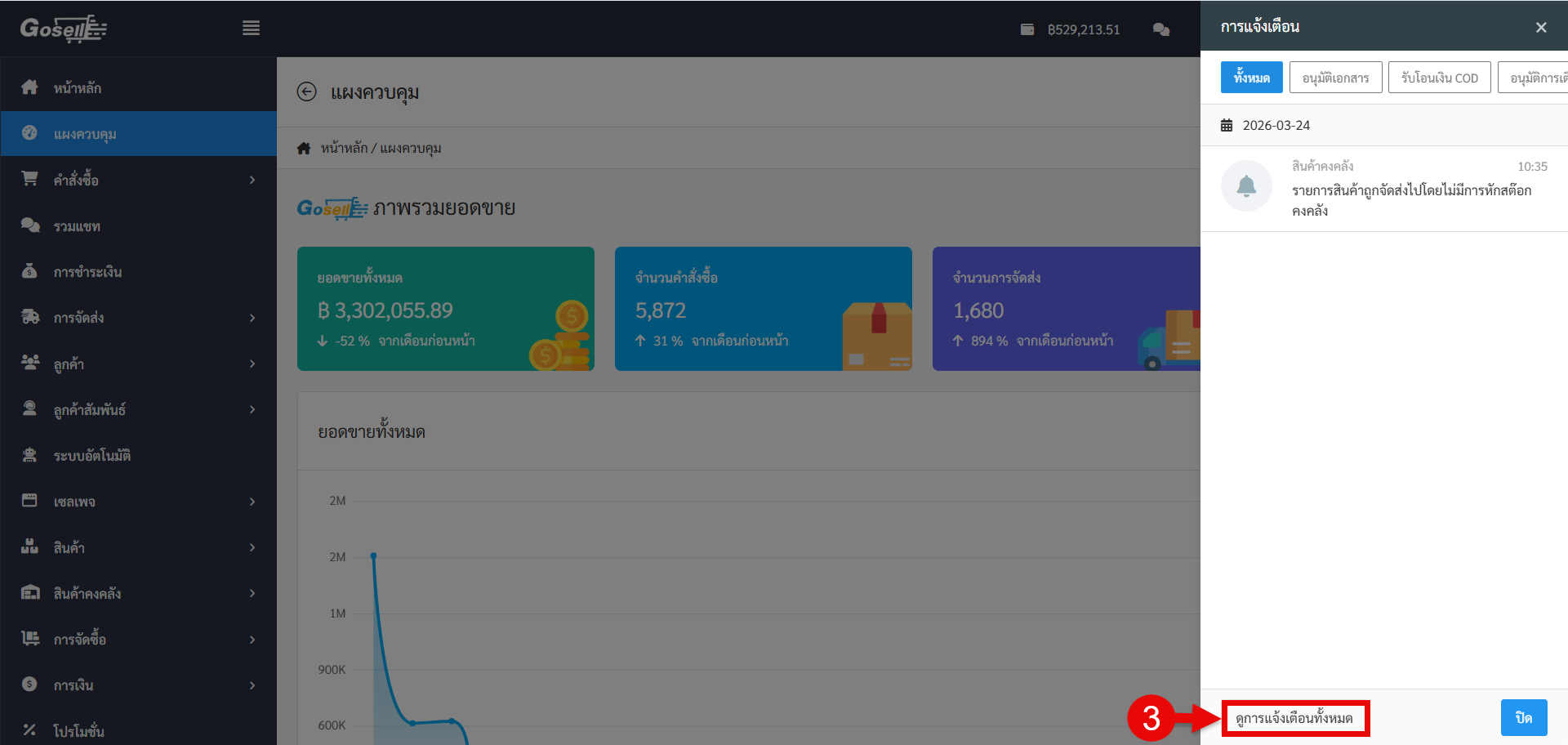
Task: Click the home icon in breadcrumb
Action: coord(304,149)
